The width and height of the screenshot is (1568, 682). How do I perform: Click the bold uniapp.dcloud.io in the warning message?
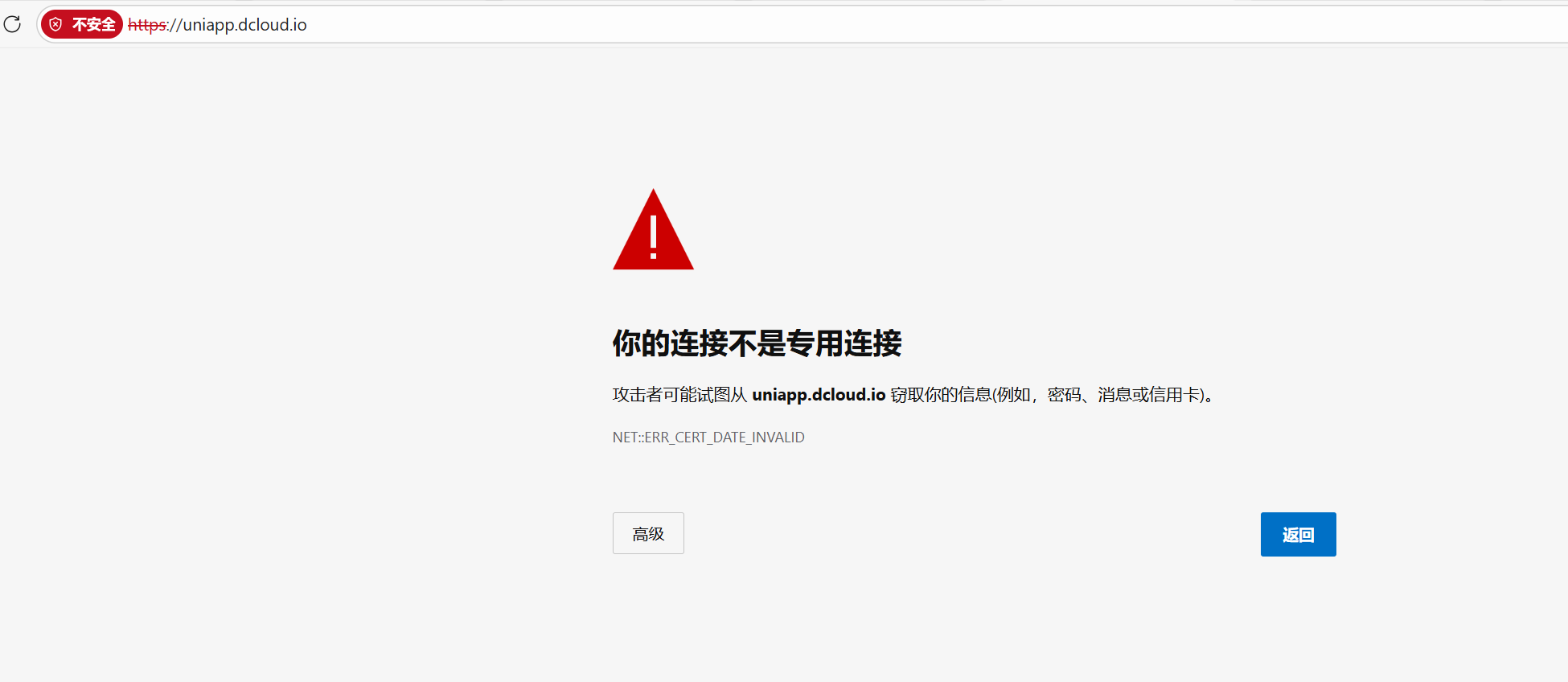[819, 395]
